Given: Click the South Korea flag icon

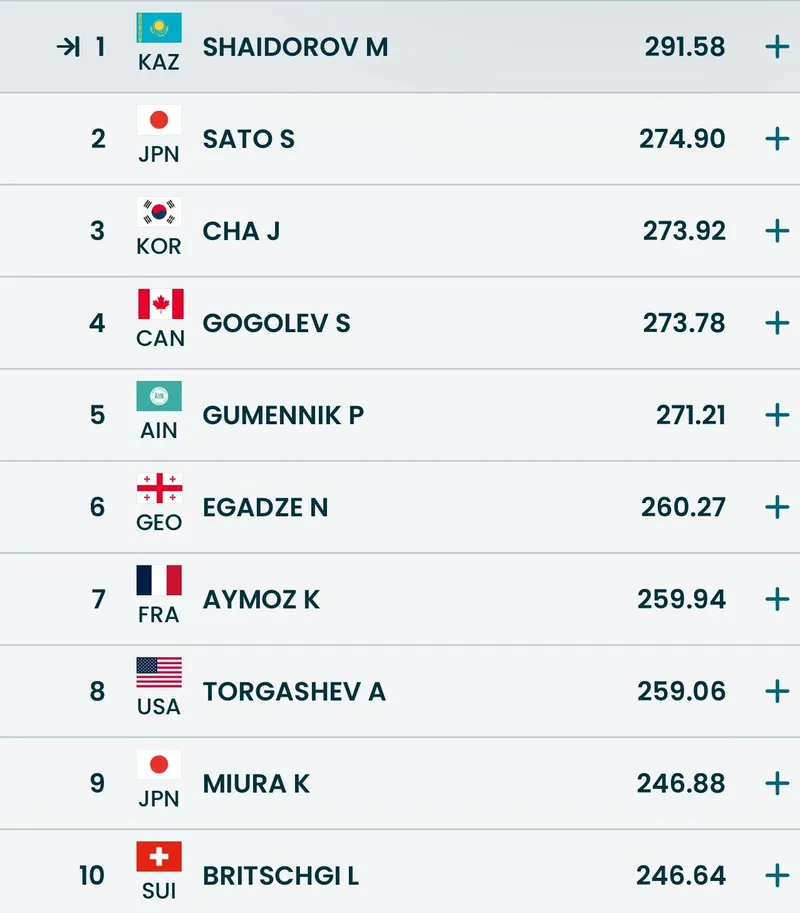Looking at the screenshot, I should [x=159, y=212].
